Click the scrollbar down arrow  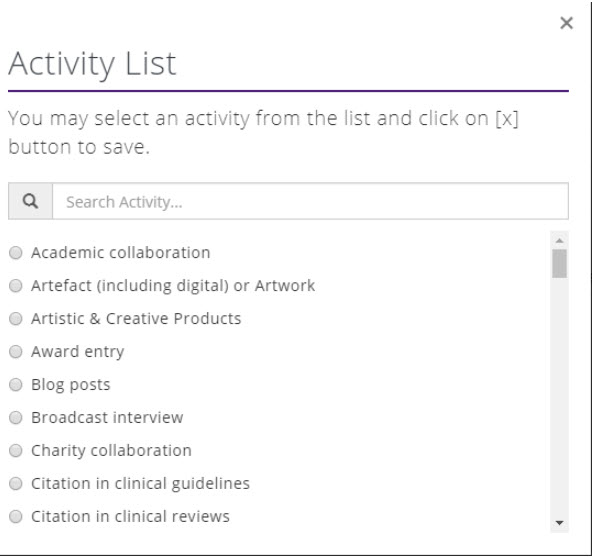[559, 523]
